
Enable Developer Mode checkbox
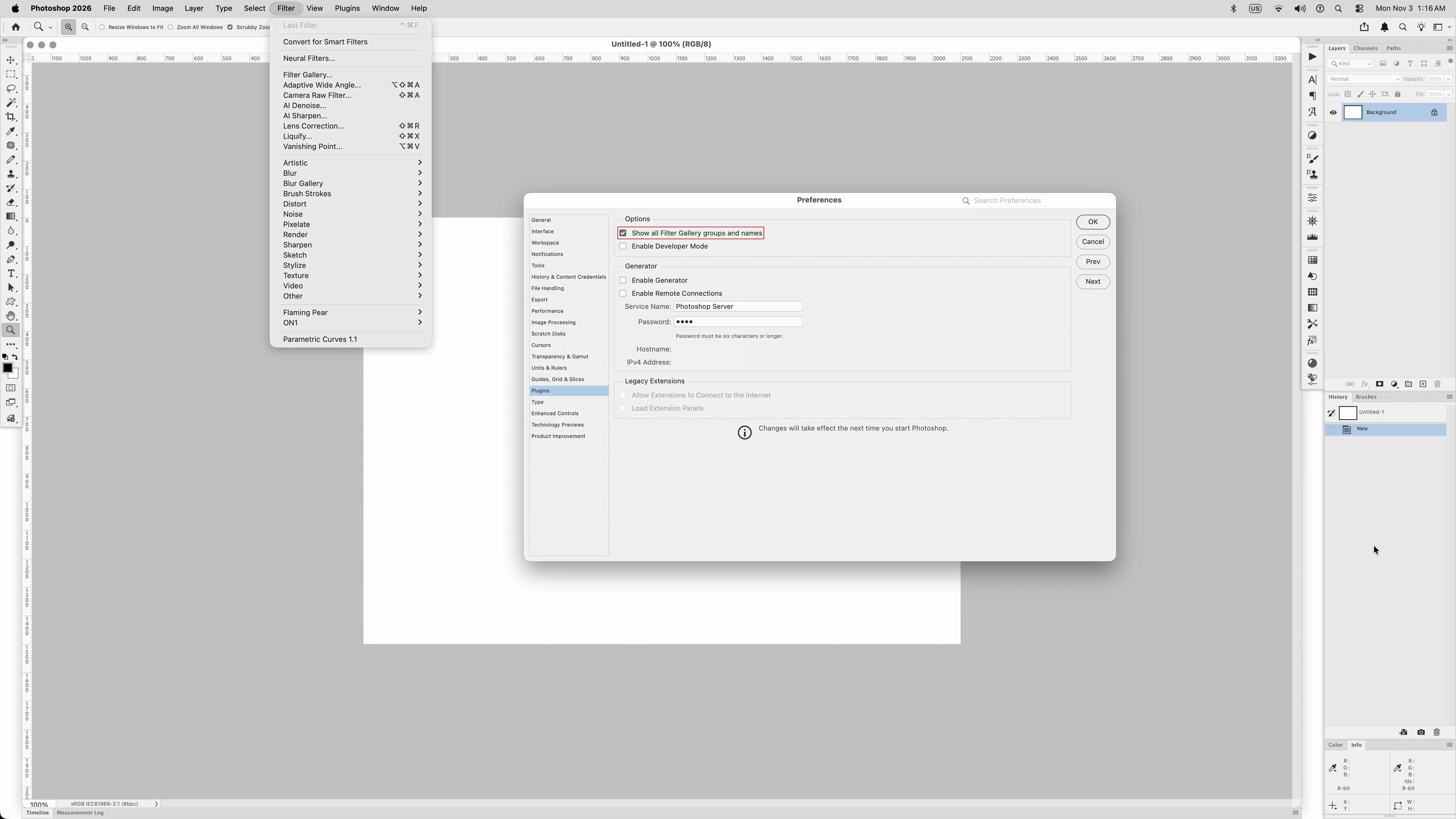tap(623, 247)
